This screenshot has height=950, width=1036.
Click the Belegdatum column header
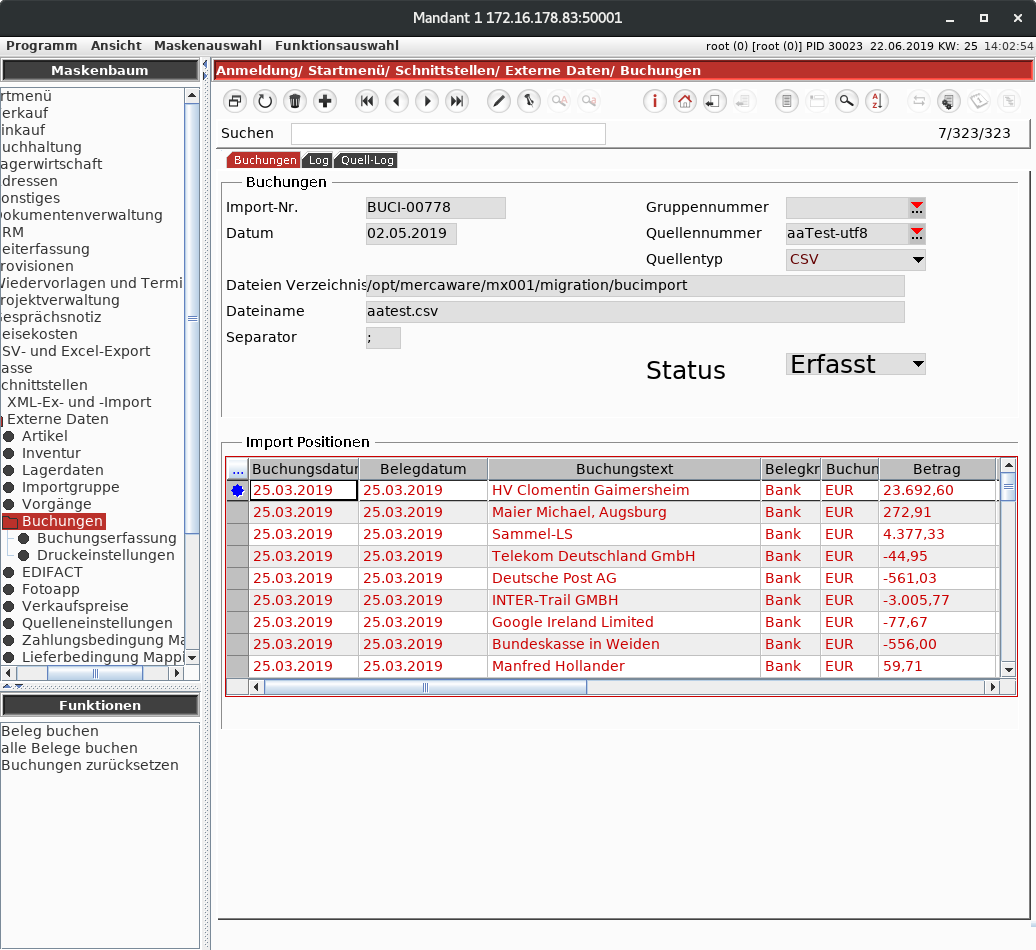[423, 469]
